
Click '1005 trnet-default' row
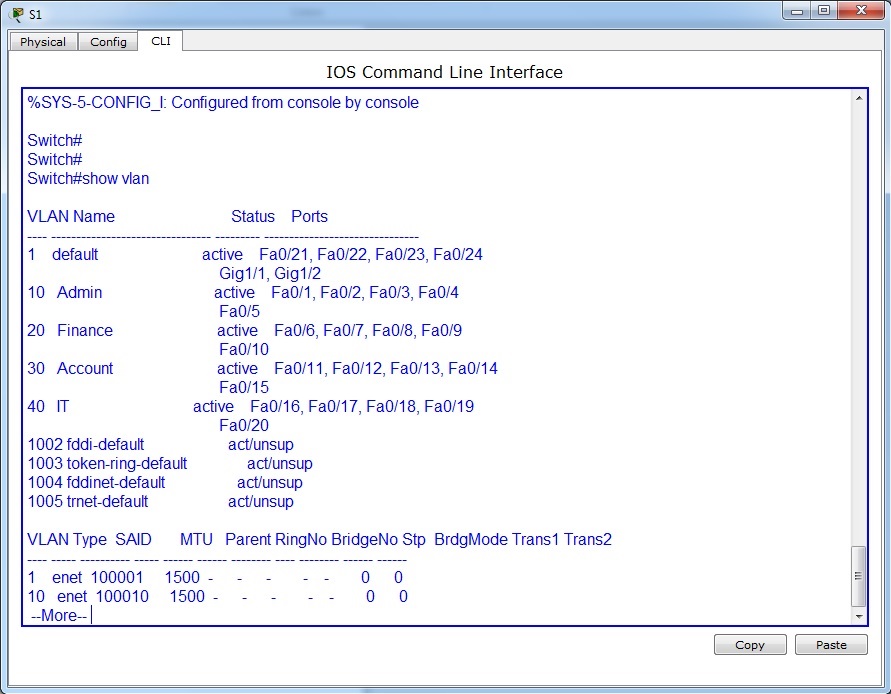161,501
